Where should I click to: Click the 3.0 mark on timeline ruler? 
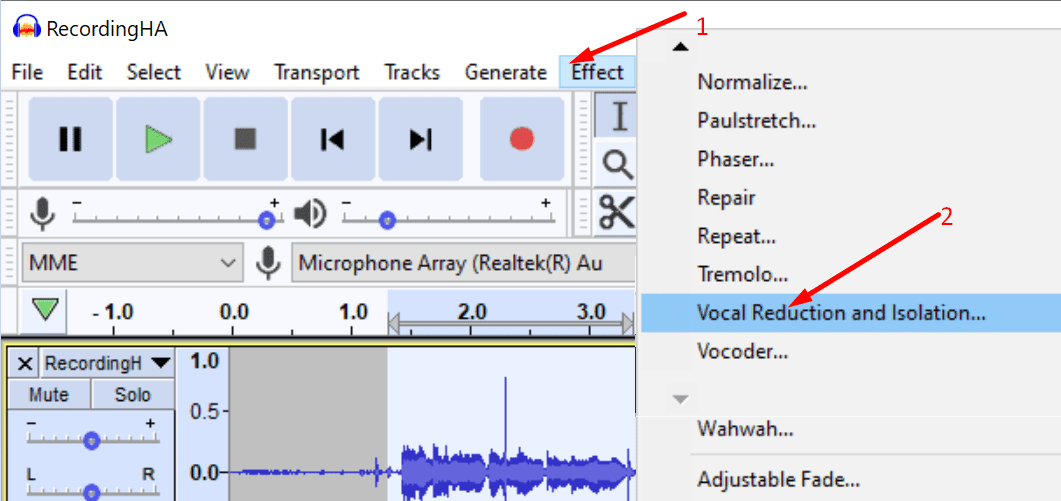(x=591, y=312)
